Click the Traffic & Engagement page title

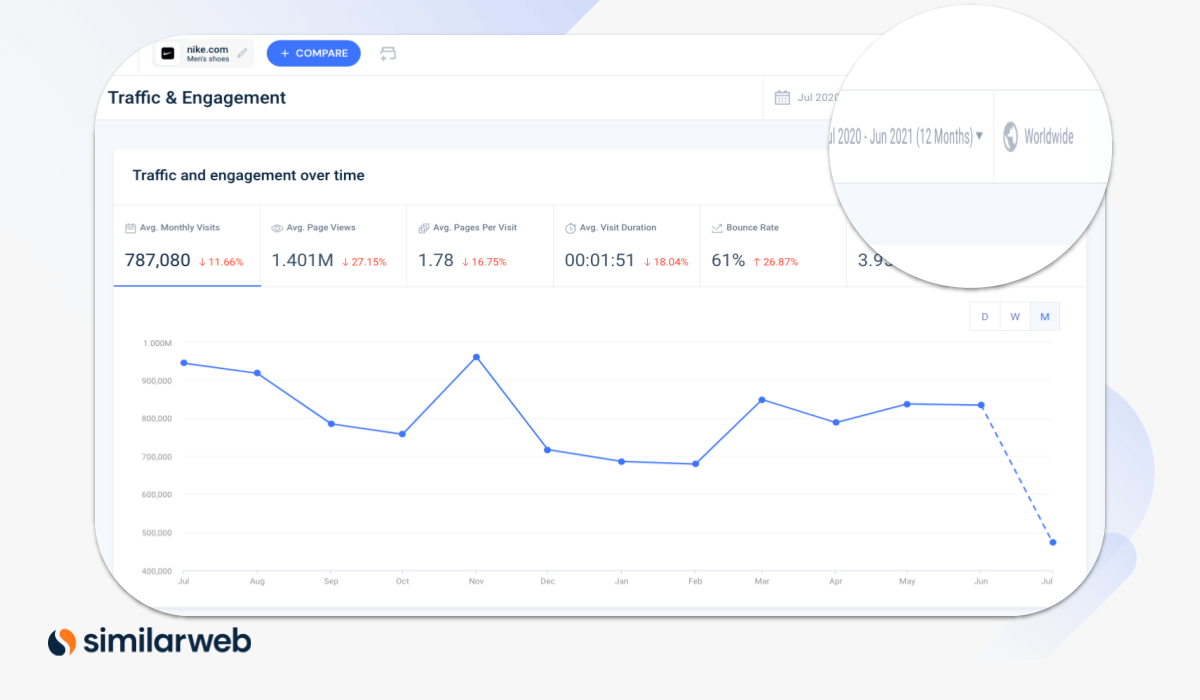point(197,98)
